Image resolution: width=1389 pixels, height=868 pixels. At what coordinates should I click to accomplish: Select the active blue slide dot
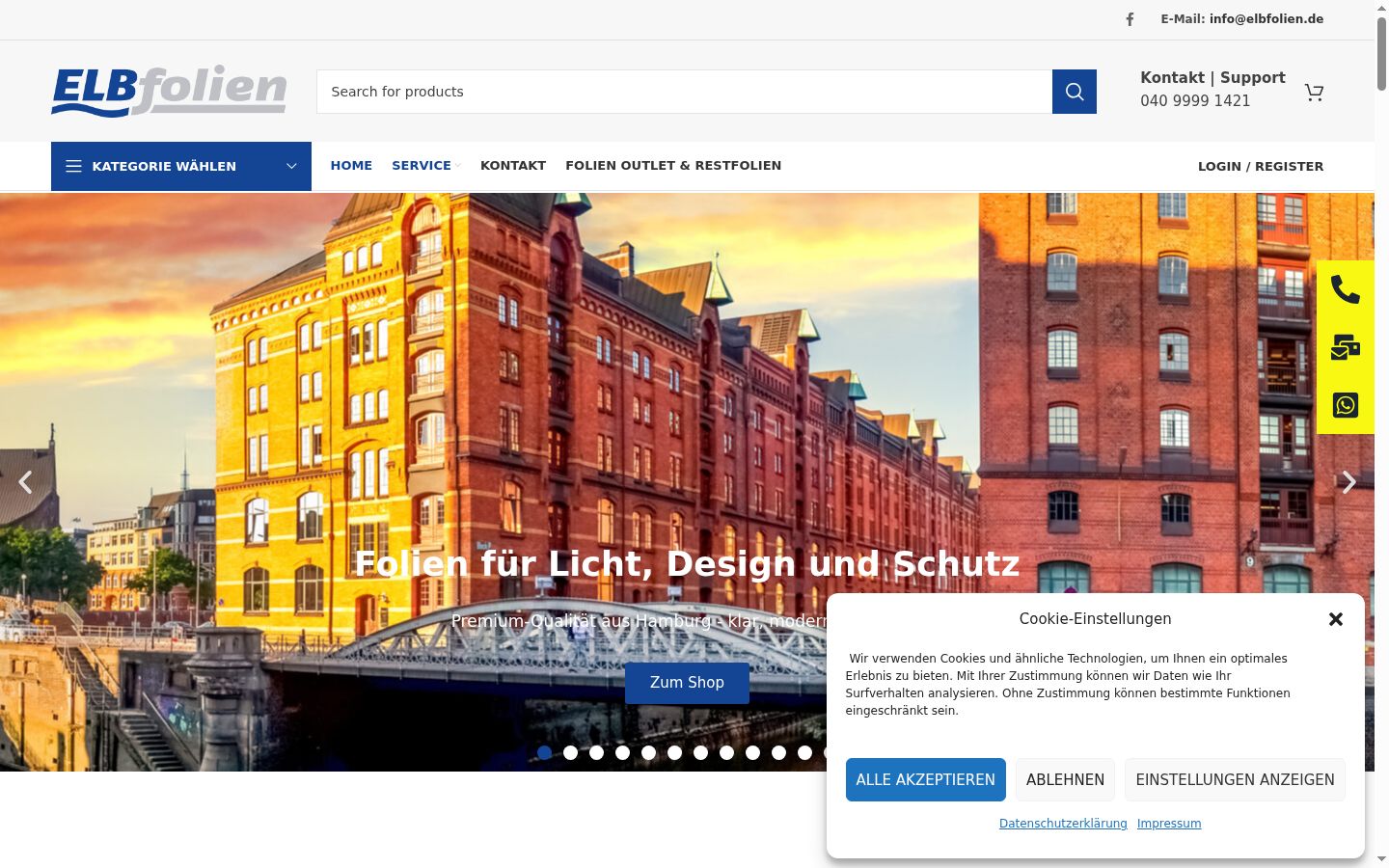click(x=545, y=752)
